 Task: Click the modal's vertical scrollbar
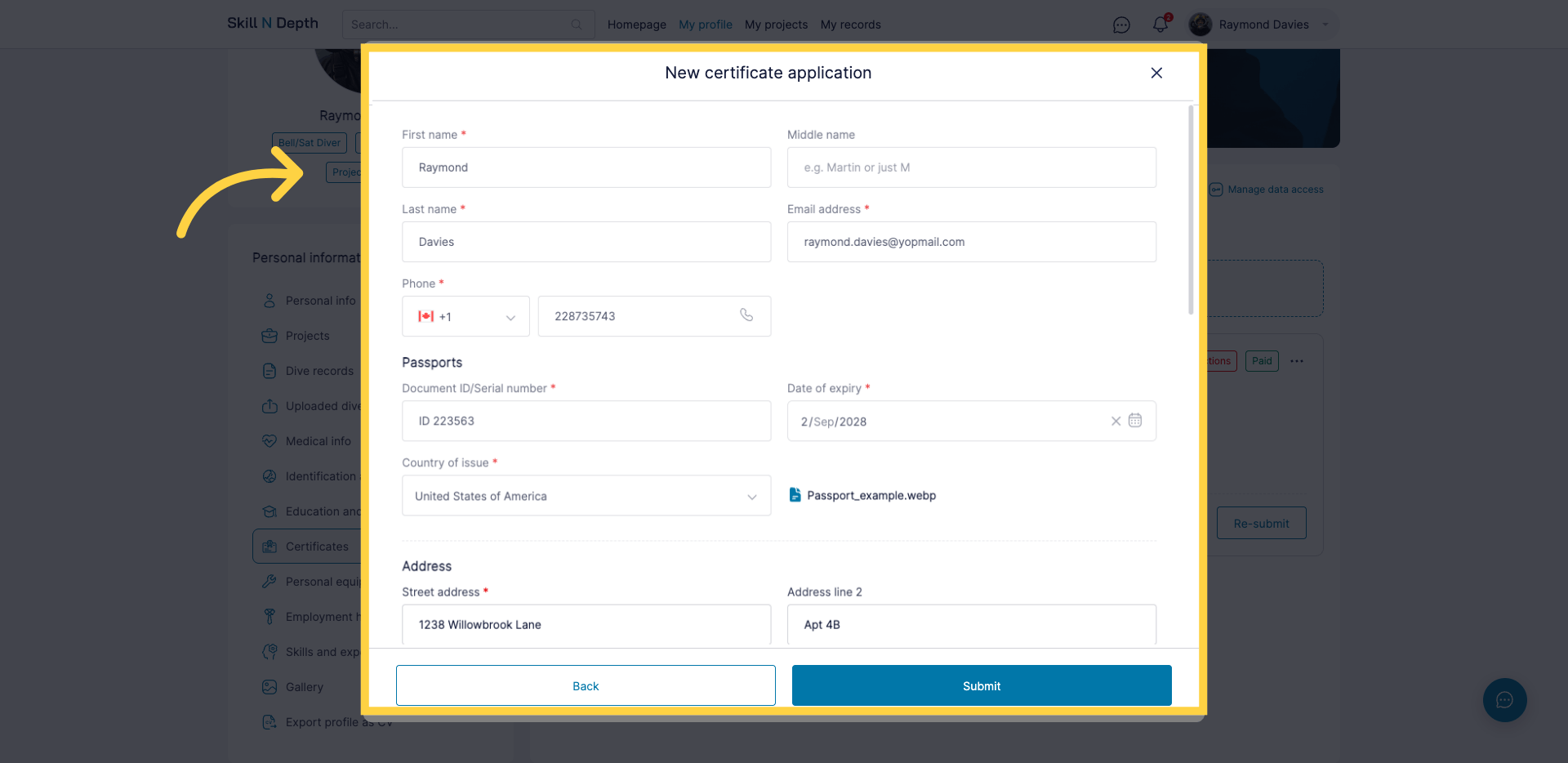tap(1191, 211)
